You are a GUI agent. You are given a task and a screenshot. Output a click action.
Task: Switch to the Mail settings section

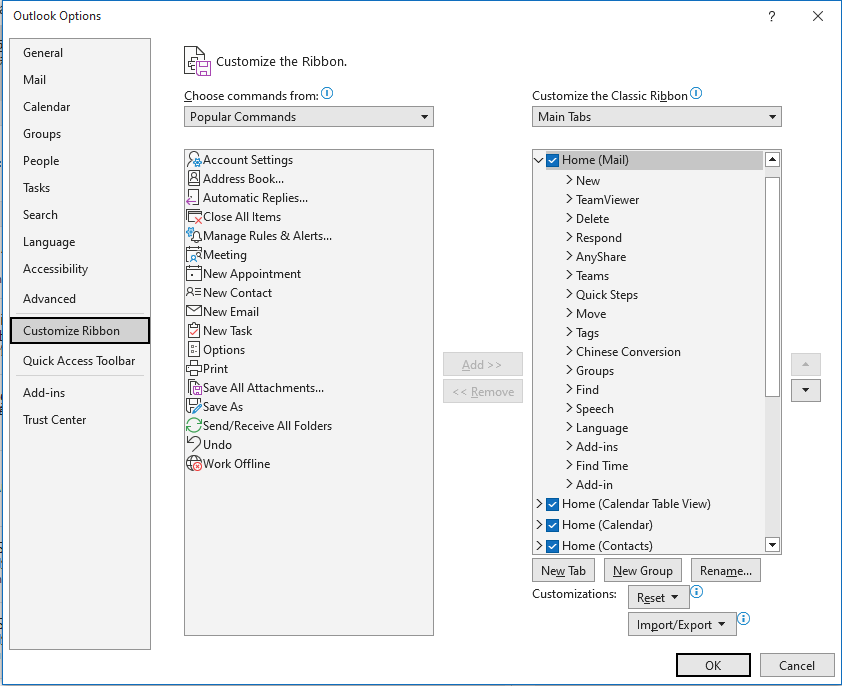click(34, 79)
